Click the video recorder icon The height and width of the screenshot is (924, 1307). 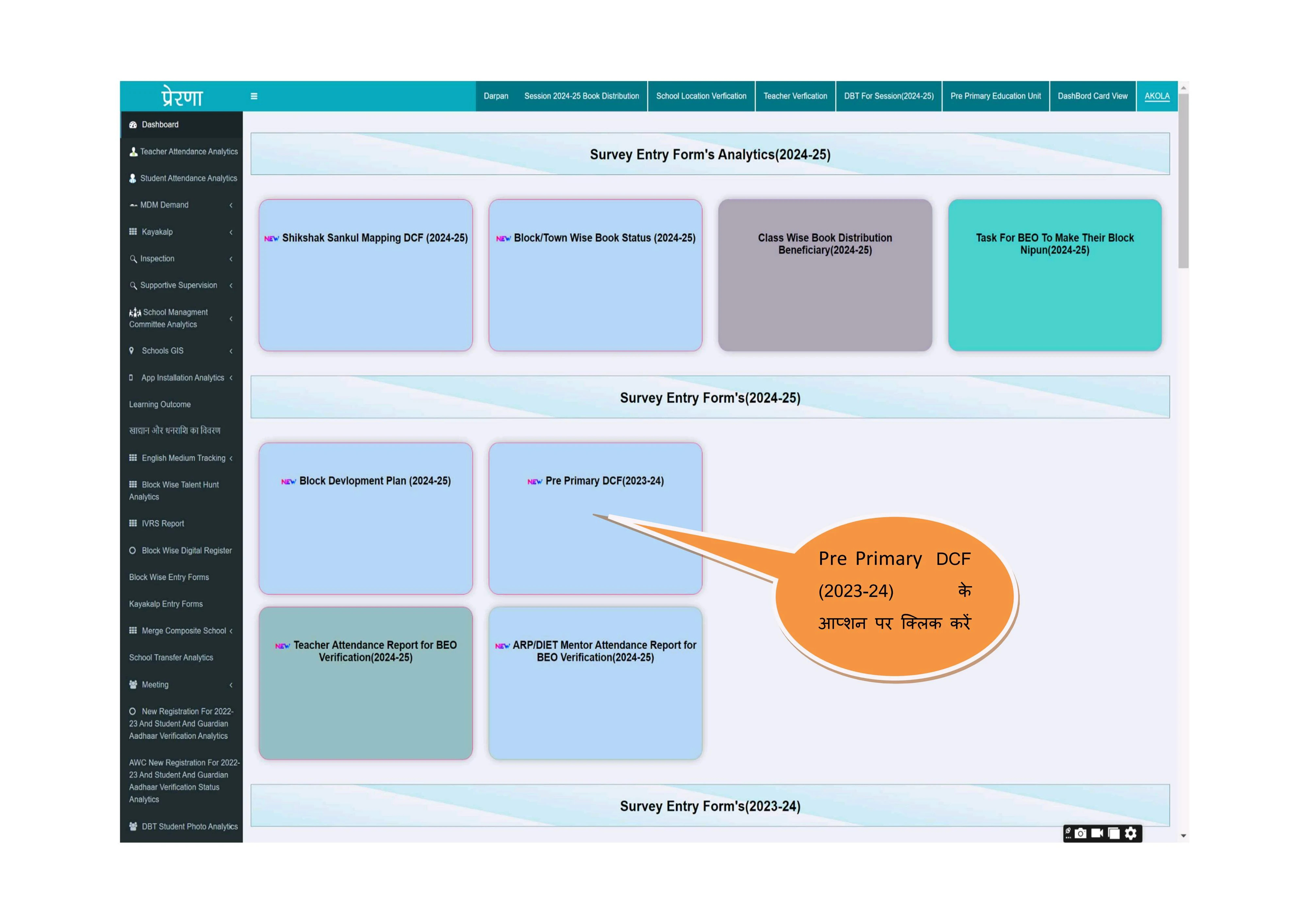click(x=1097, y=833)
